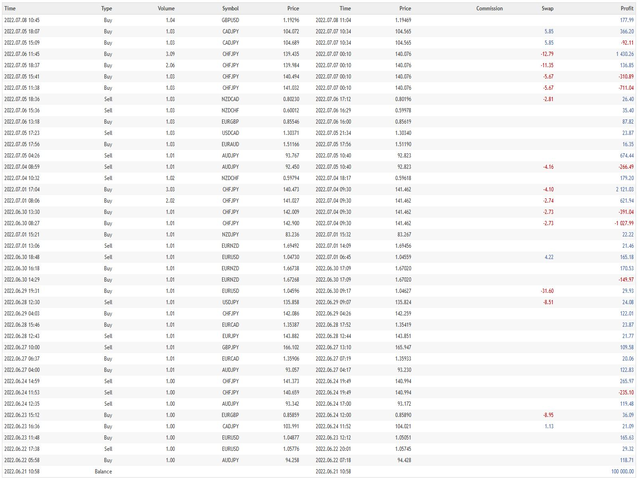Screen dimensions: 640x480
Task: Select the GBPJPY symbol cell
Action: click(230, 347)
